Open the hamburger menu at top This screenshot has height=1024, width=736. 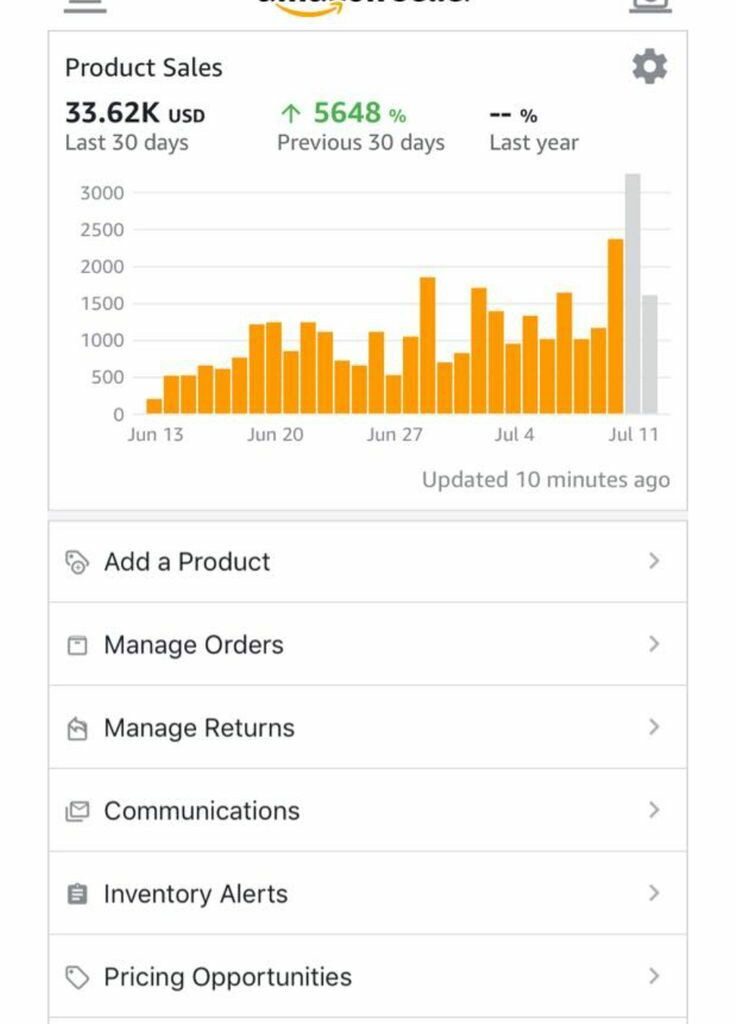click(x=85, y=5)
